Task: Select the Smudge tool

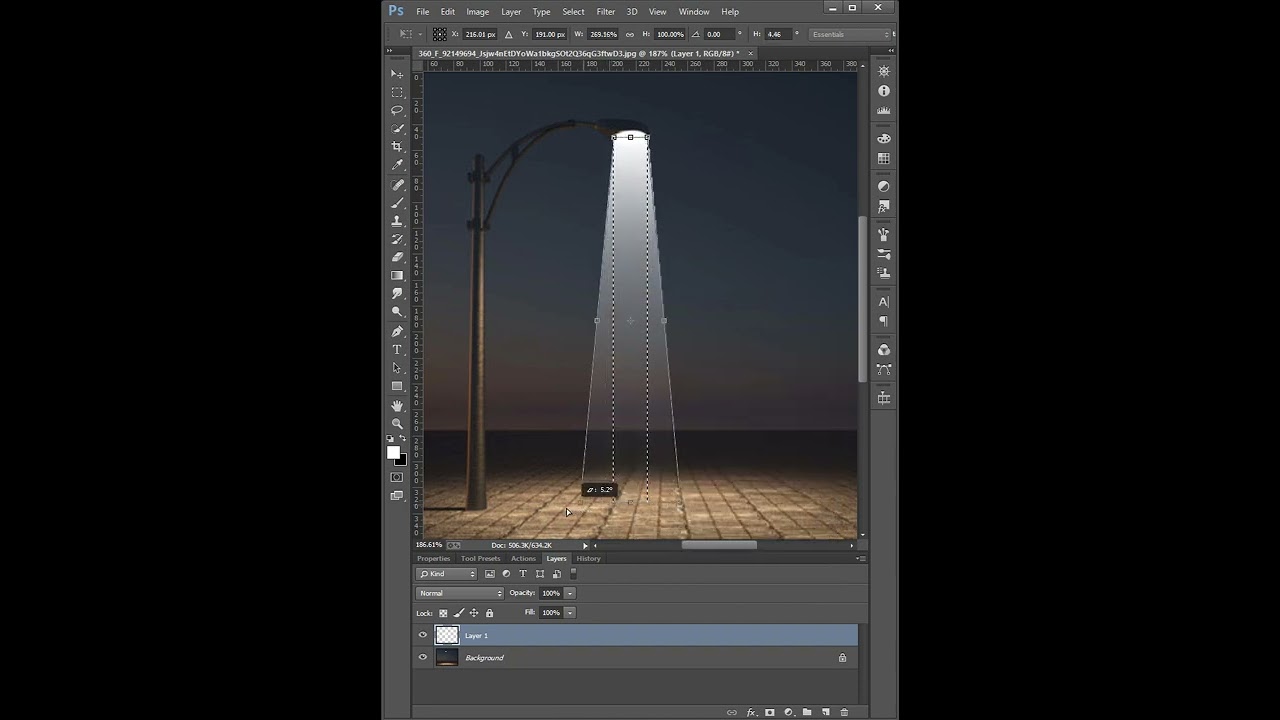Action: [397, 294]
